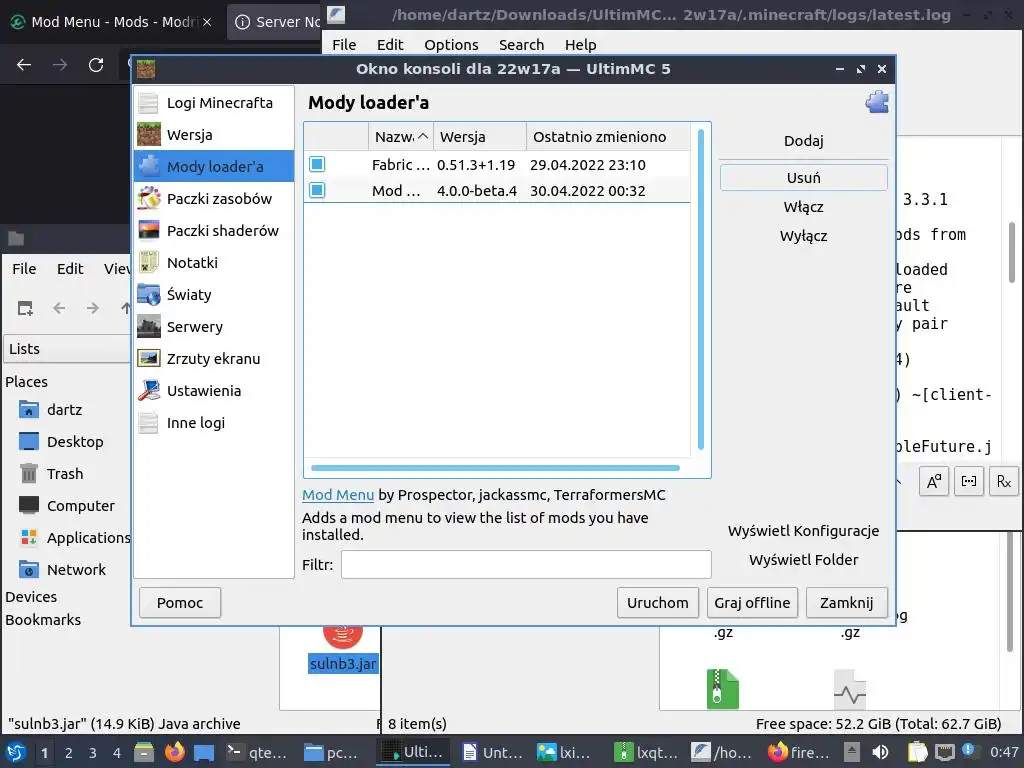Viewport: 1024px width, 768px height.
Task: Click Graj offline button
Action: tap(752, 603)
